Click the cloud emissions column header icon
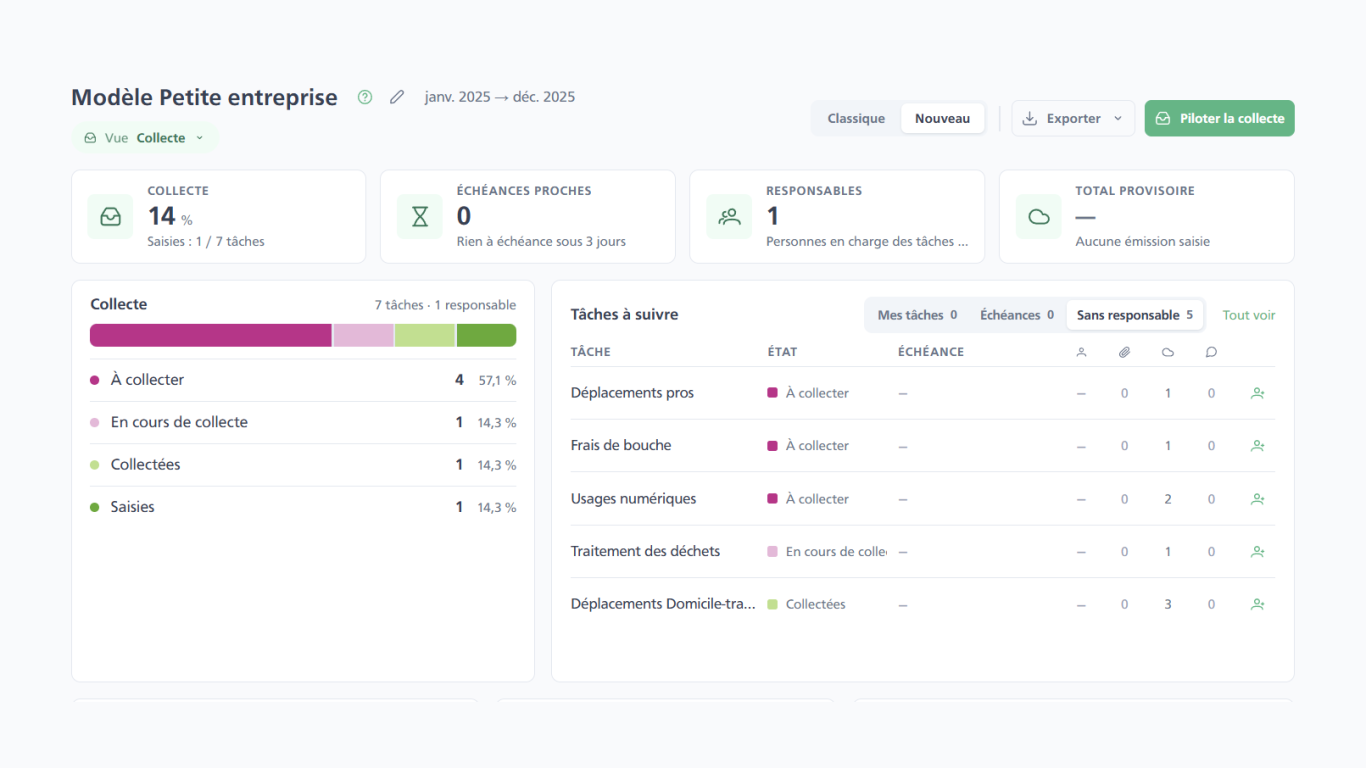This screenshot has width=1366, height=768. [1168, 352]
